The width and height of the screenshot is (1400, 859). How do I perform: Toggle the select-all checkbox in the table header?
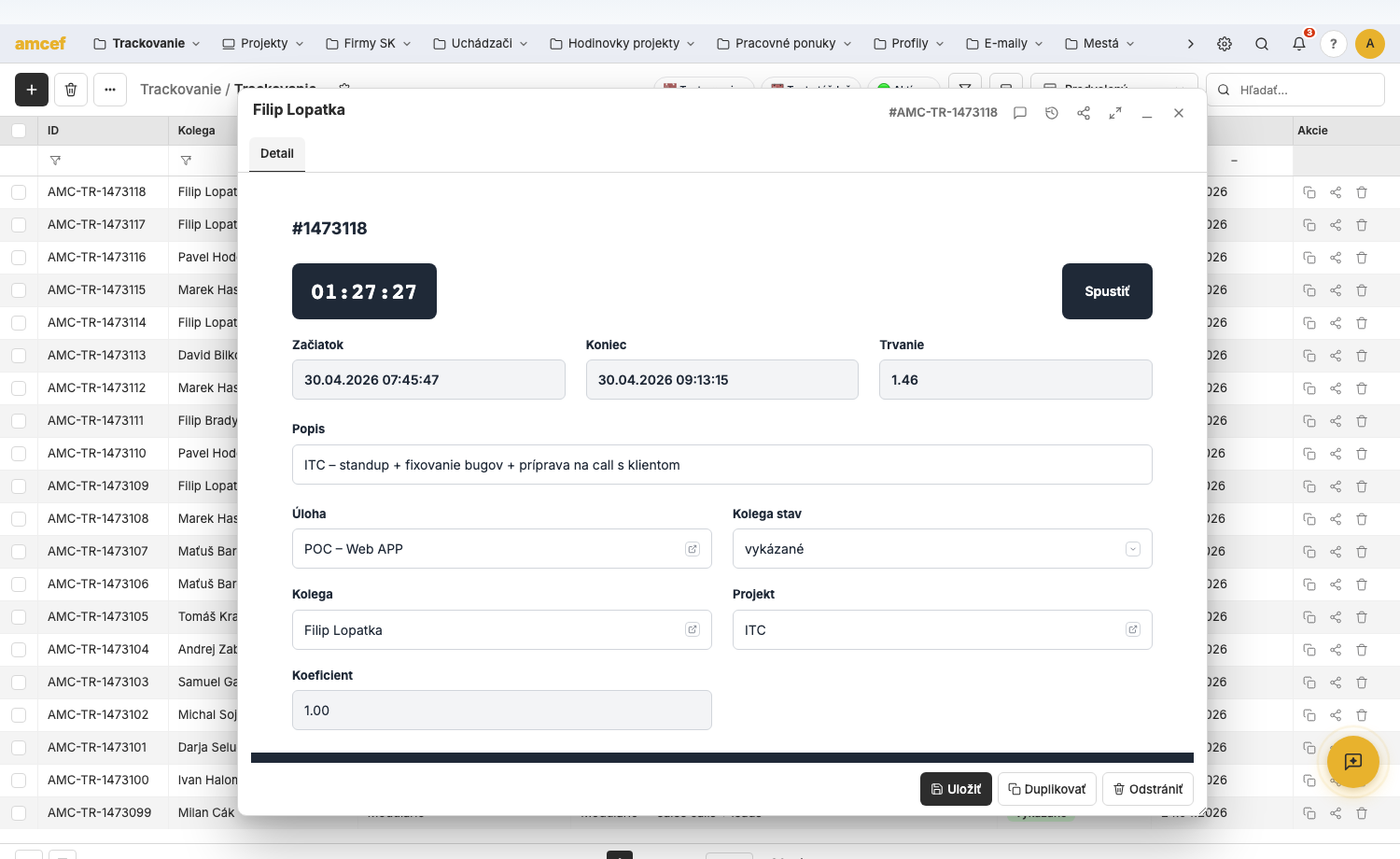[19, 131]
